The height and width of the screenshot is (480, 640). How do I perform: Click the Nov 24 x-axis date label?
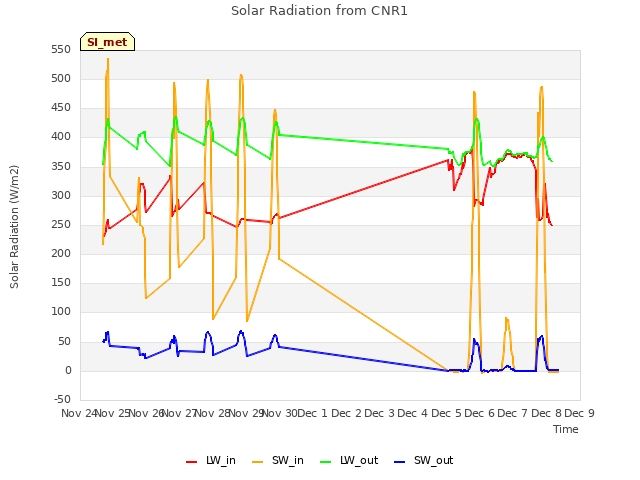pyautogui.click(x=79, y=413)
